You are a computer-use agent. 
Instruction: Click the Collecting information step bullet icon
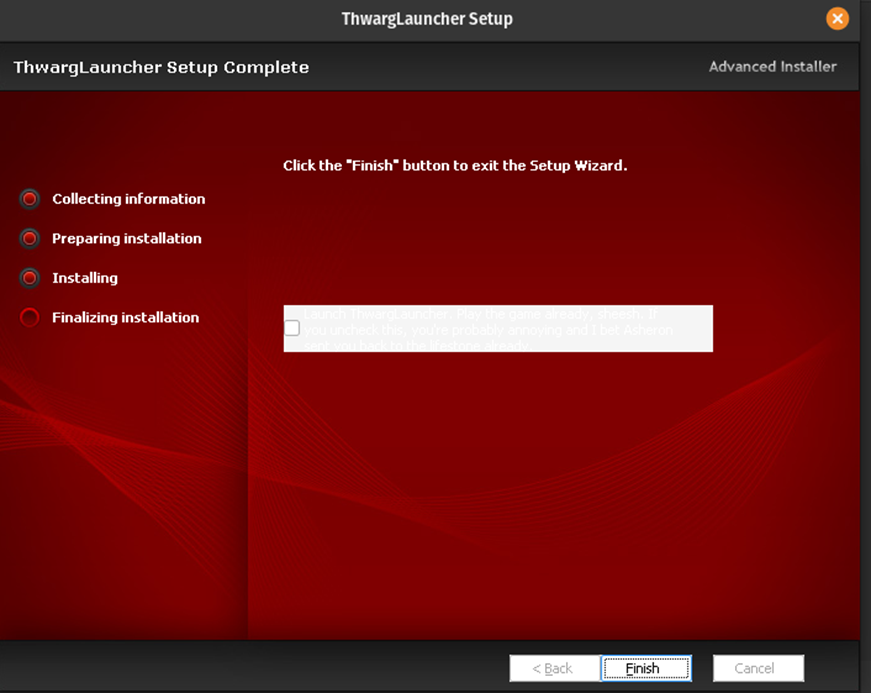click(x=30, y=199)
